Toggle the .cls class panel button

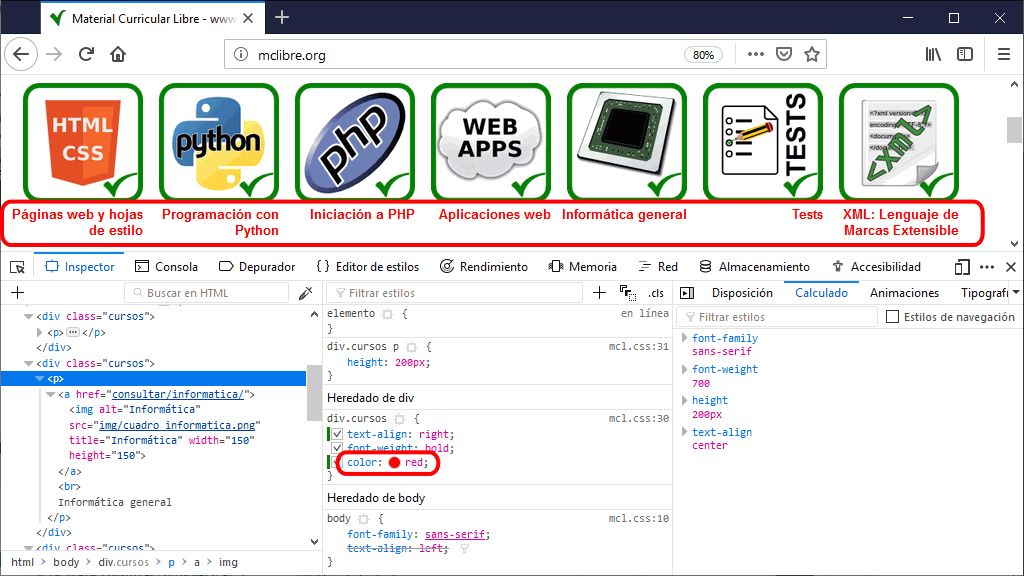coord(656,293)
